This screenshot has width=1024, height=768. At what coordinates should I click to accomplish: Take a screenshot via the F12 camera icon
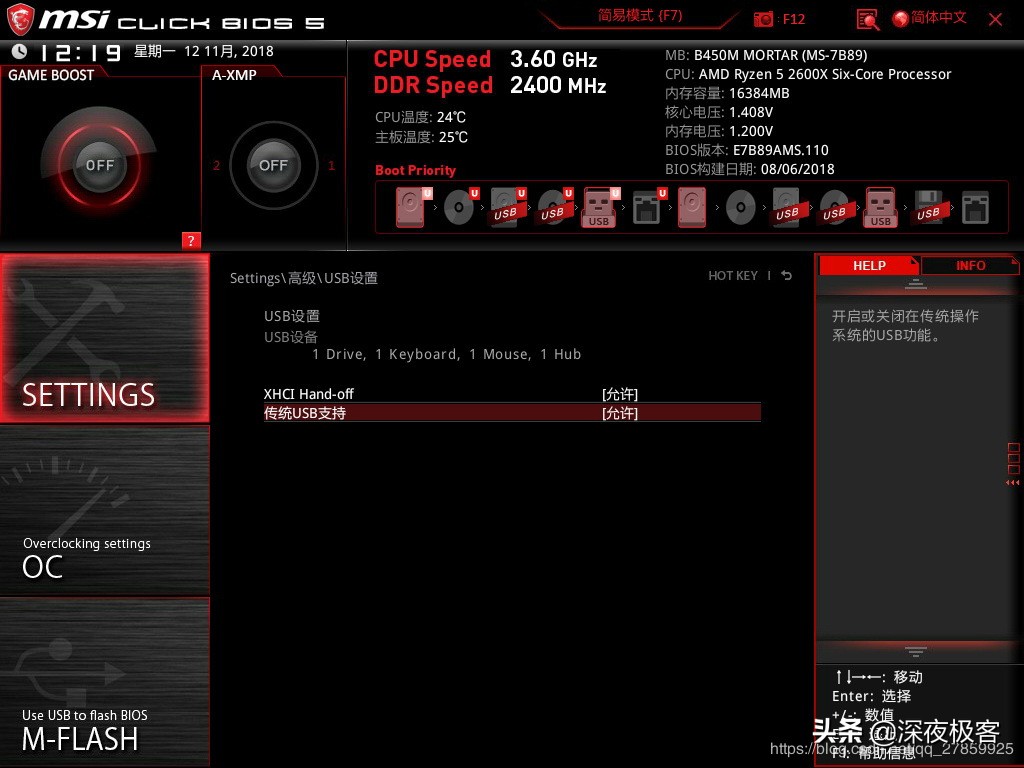coord(762,18)
